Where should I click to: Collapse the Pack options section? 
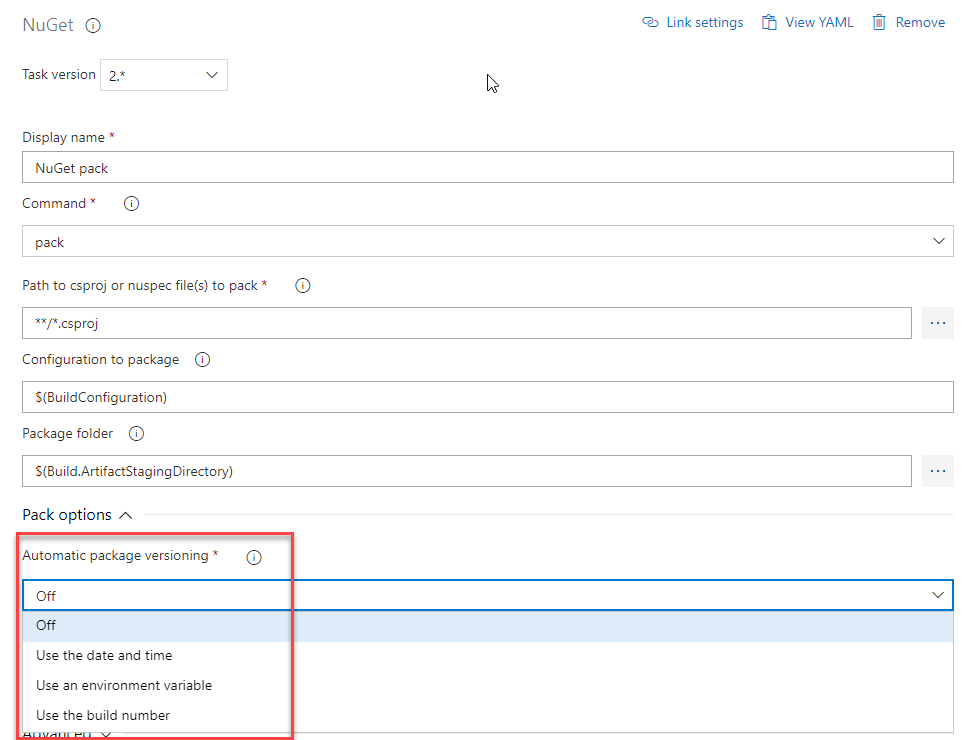pos(77,515)
